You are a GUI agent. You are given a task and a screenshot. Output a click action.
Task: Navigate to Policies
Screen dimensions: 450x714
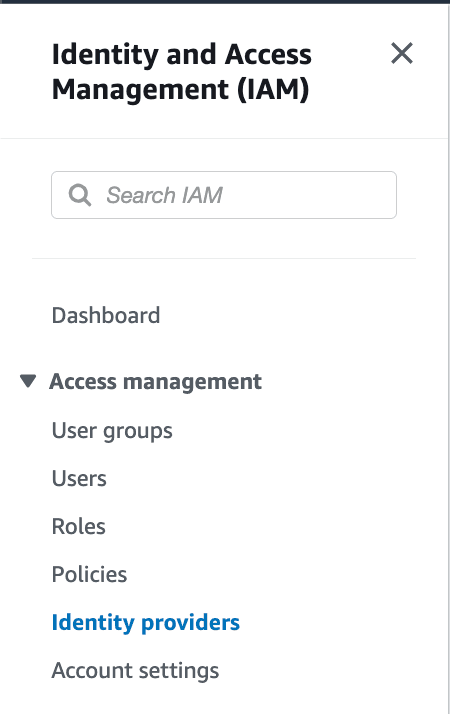[89, 574]
